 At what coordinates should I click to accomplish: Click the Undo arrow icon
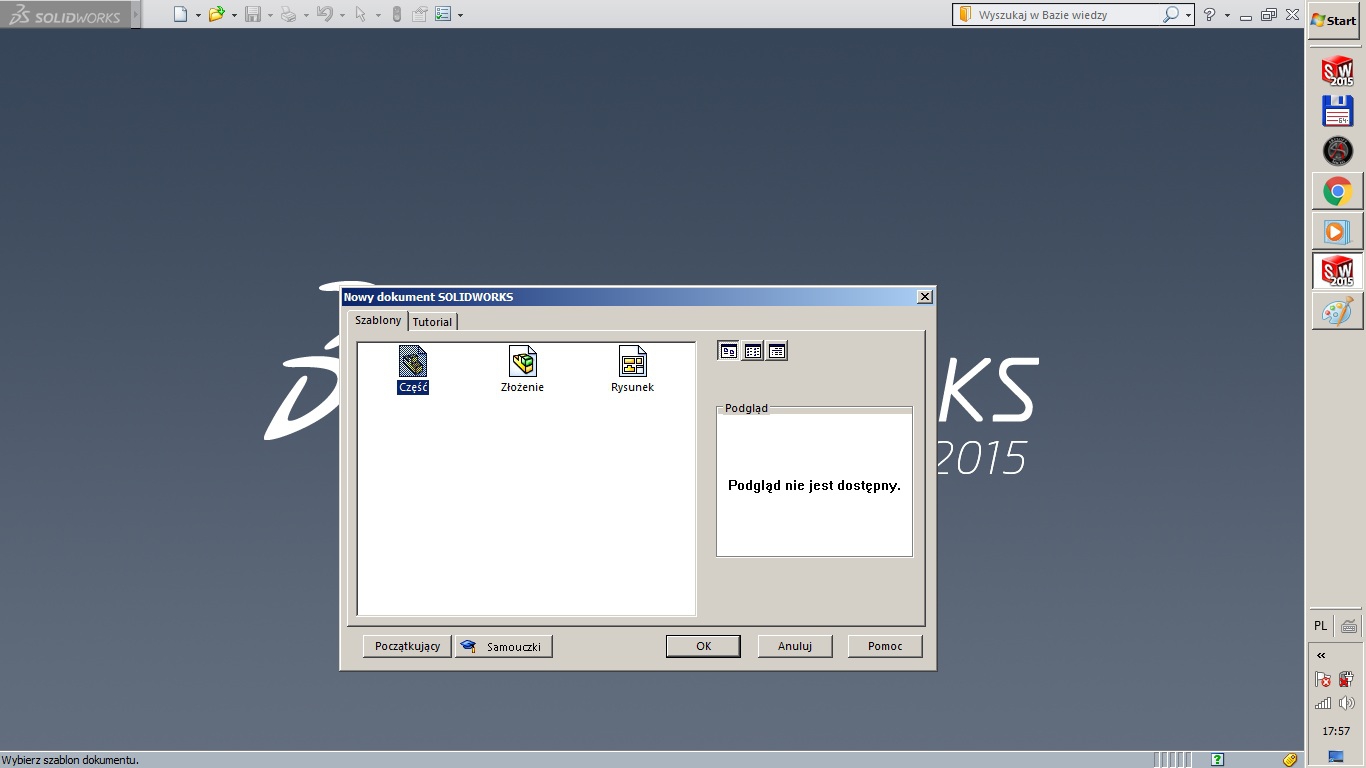pos(324,14)
